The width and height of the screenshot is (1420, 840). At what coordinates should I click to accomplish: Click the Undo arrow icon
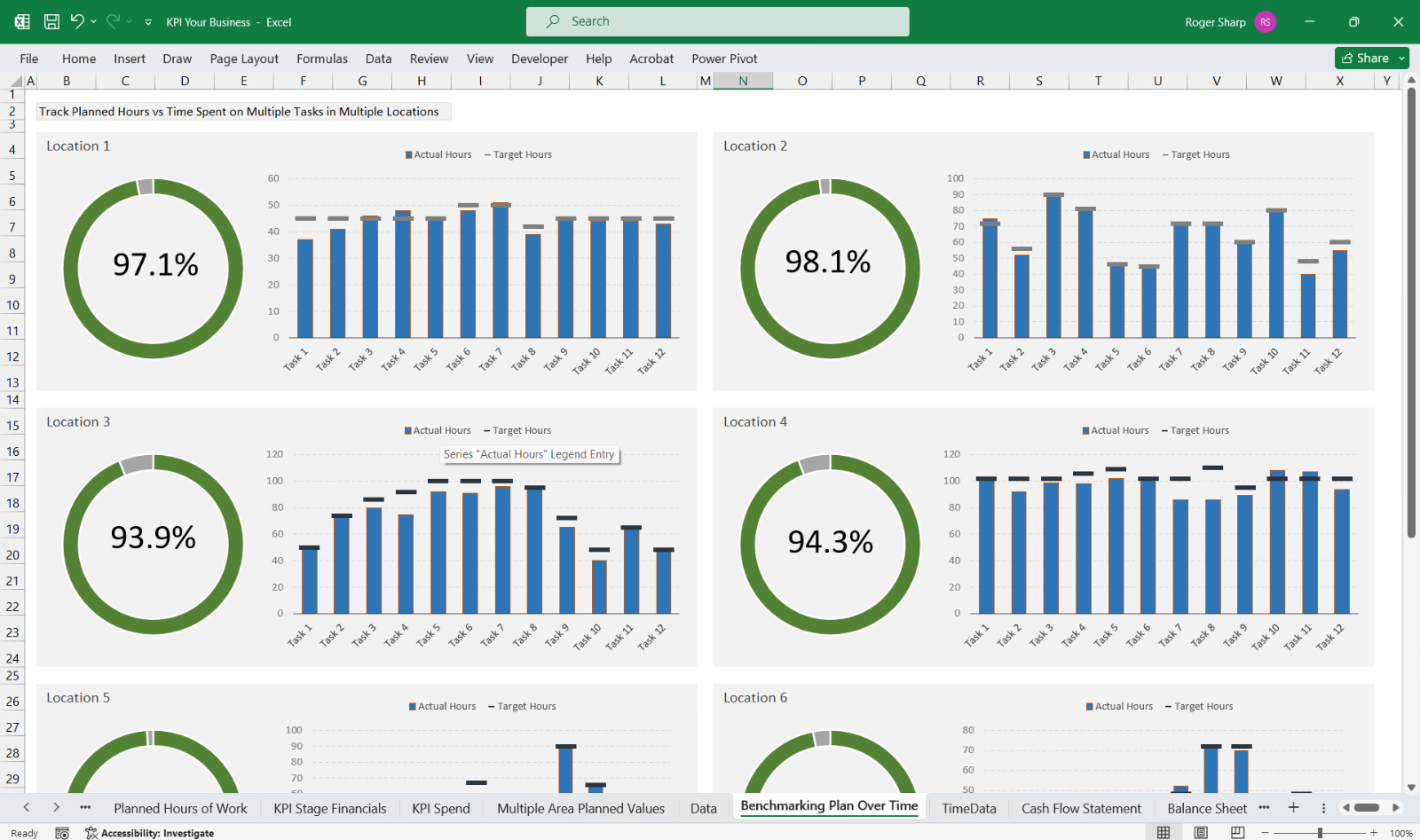[77, 21]
